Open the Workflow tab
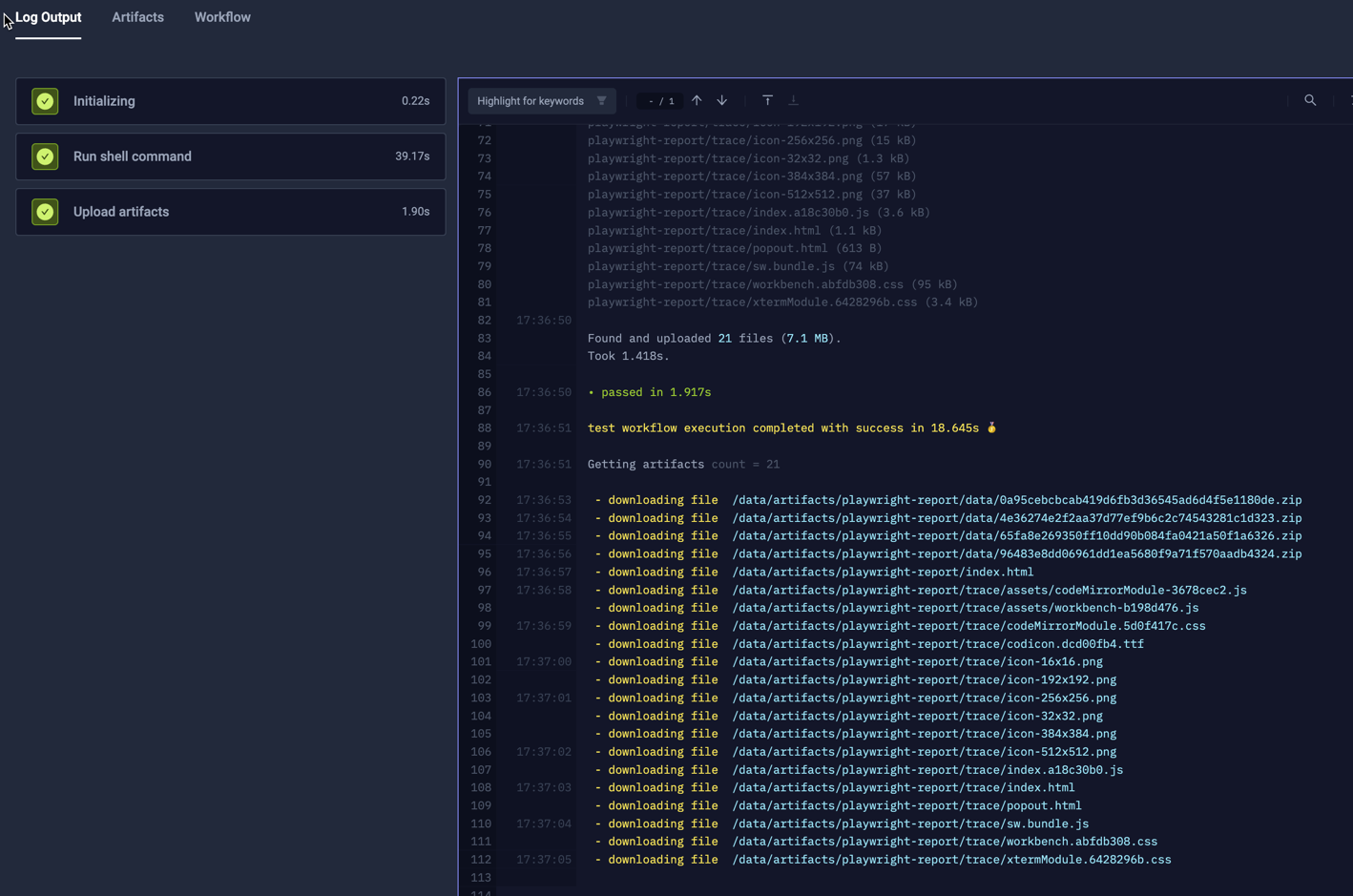The height and width of the screenshot is (896, 1353). (x=222, y=16)
